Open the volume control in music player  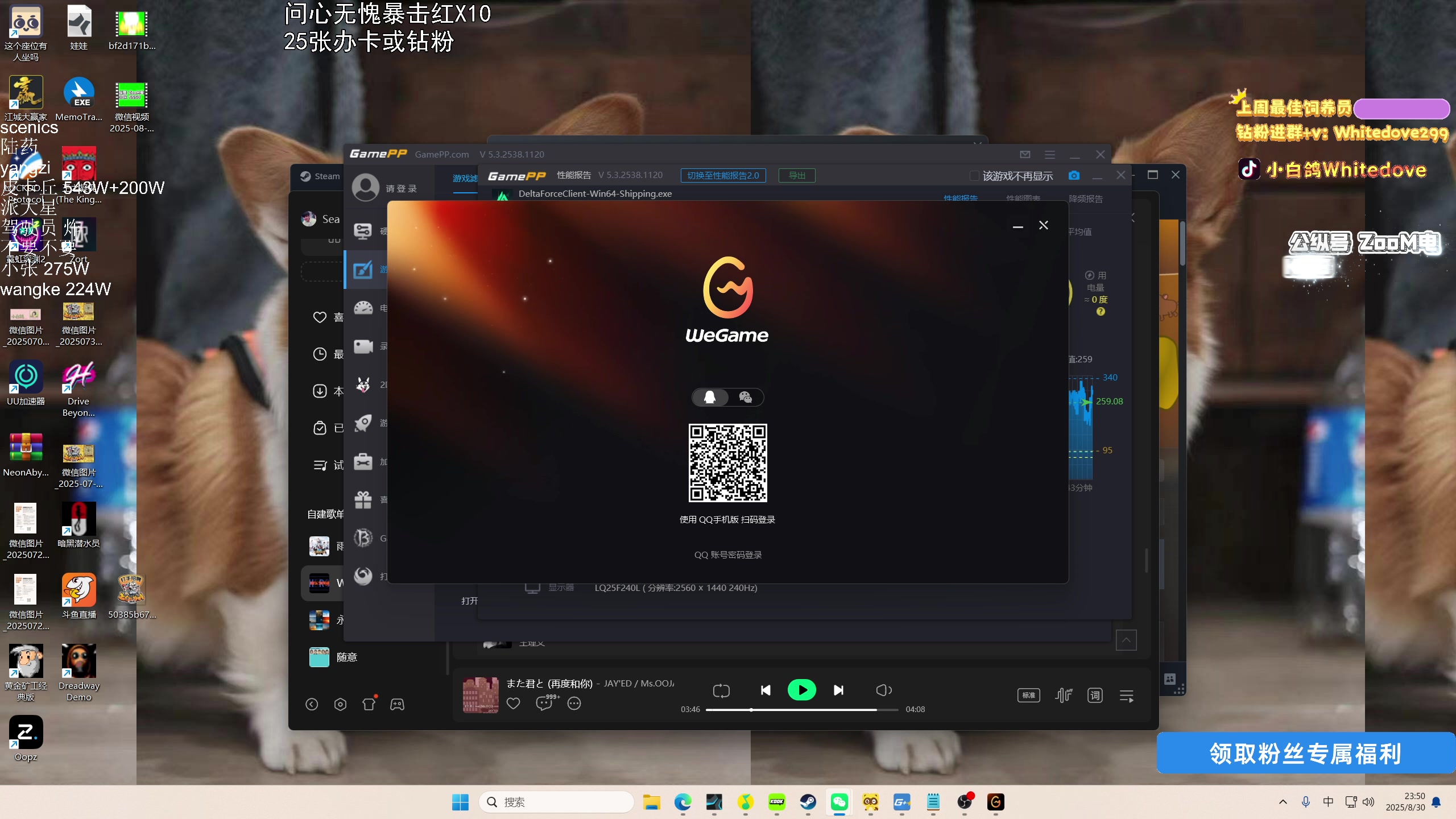click(883, 690)
